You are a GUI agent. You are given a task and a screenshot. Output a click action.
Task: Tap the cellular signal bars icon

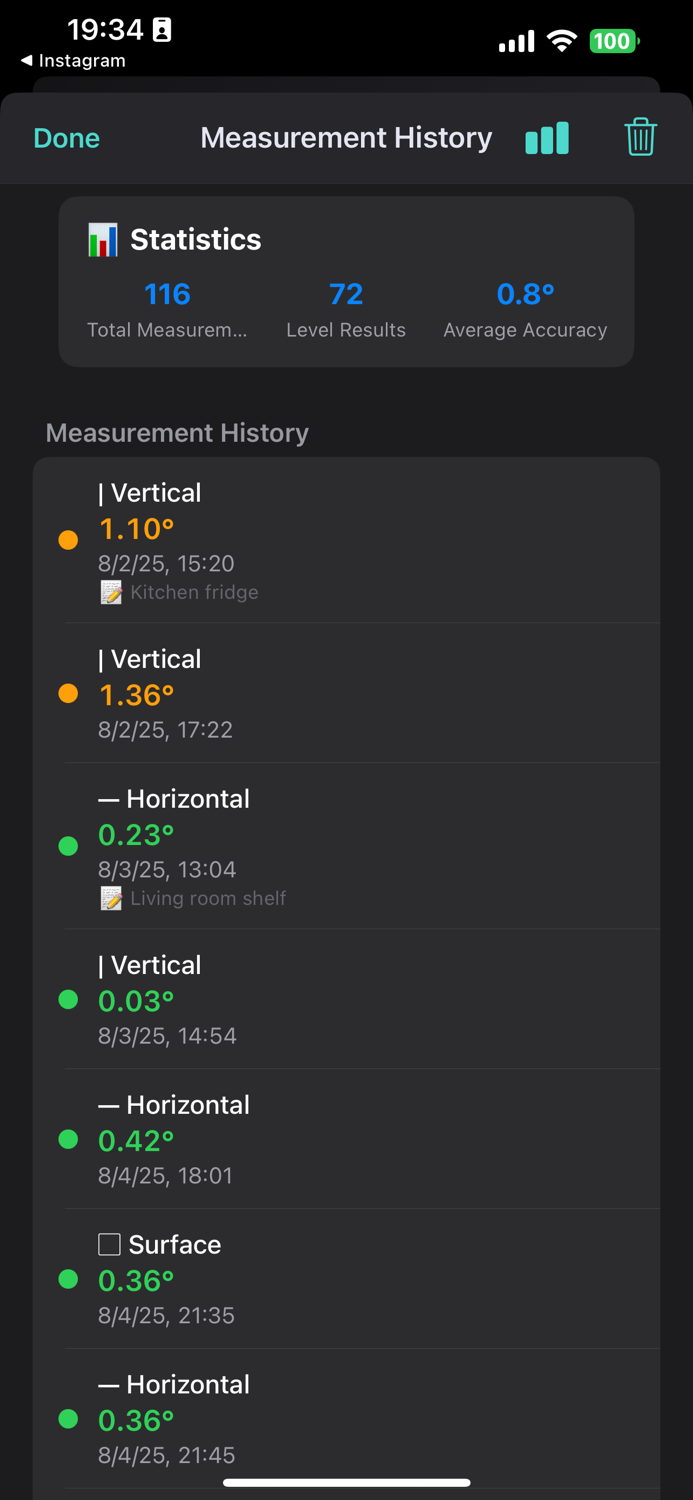click(516, 42)
